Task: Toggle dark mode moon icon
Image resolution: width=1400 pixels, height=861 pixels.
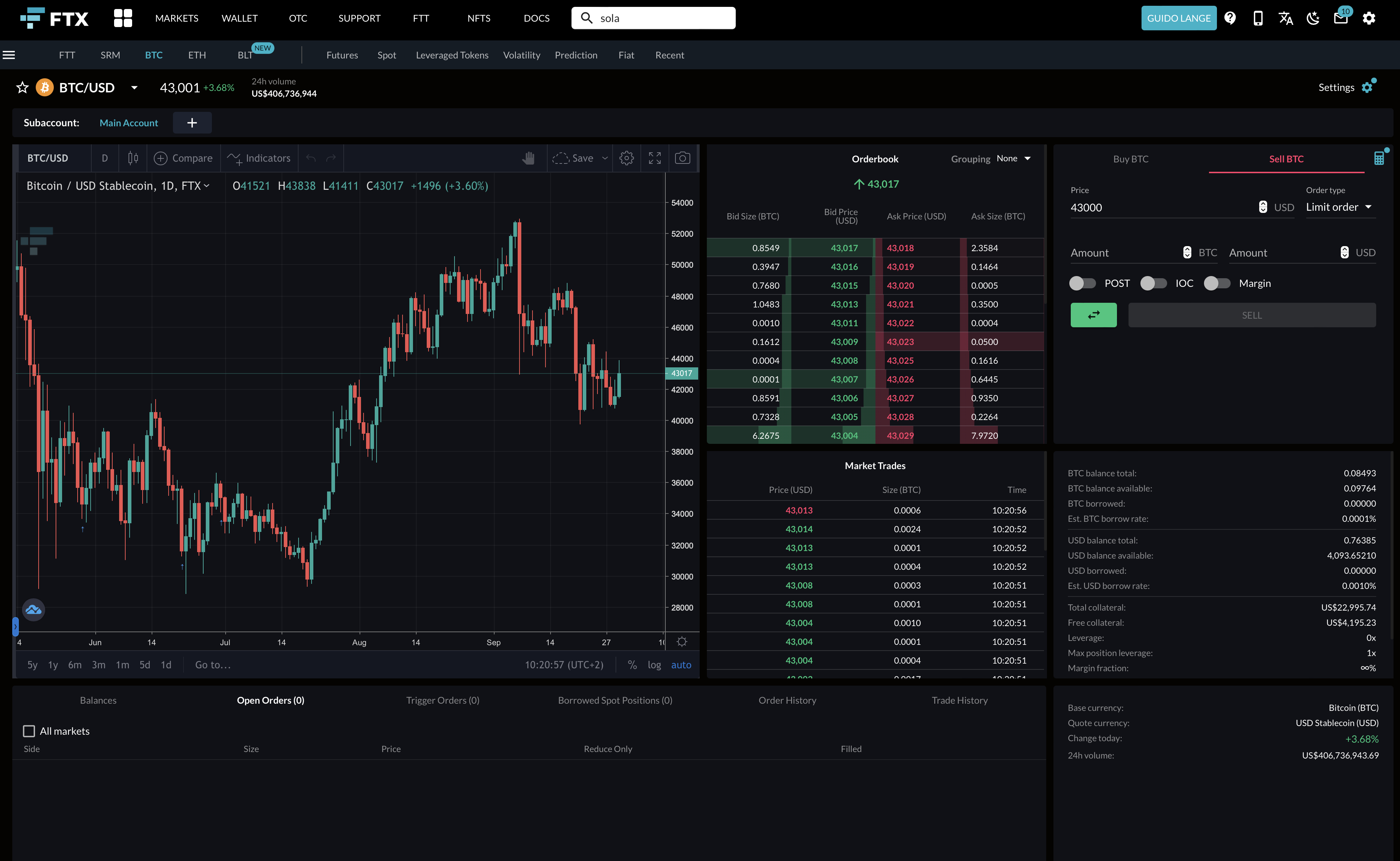Action: 1313,18
